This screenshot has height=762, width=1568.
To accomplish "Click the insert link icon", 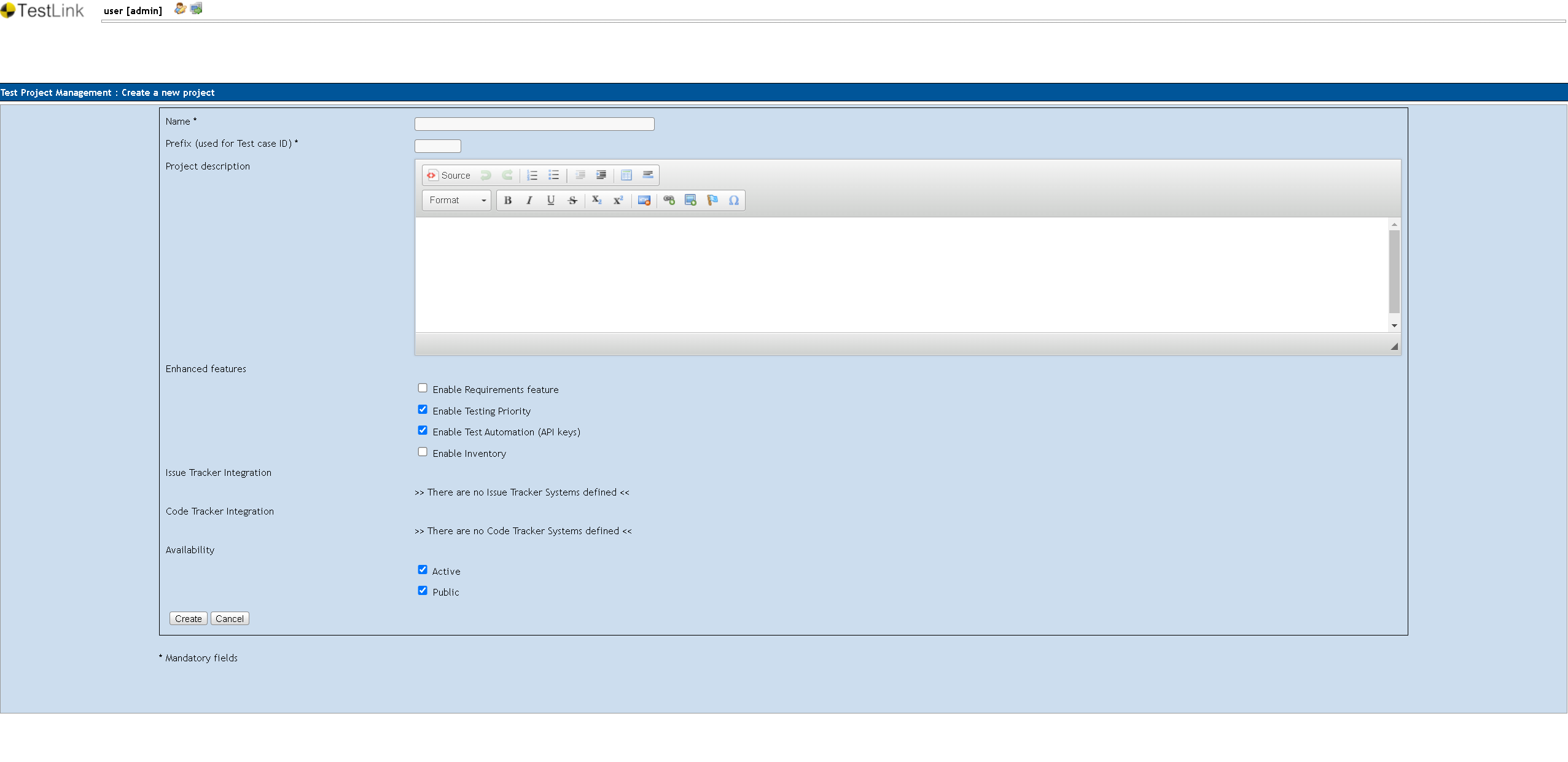I will pyautogui.click(x=669, y=200).
